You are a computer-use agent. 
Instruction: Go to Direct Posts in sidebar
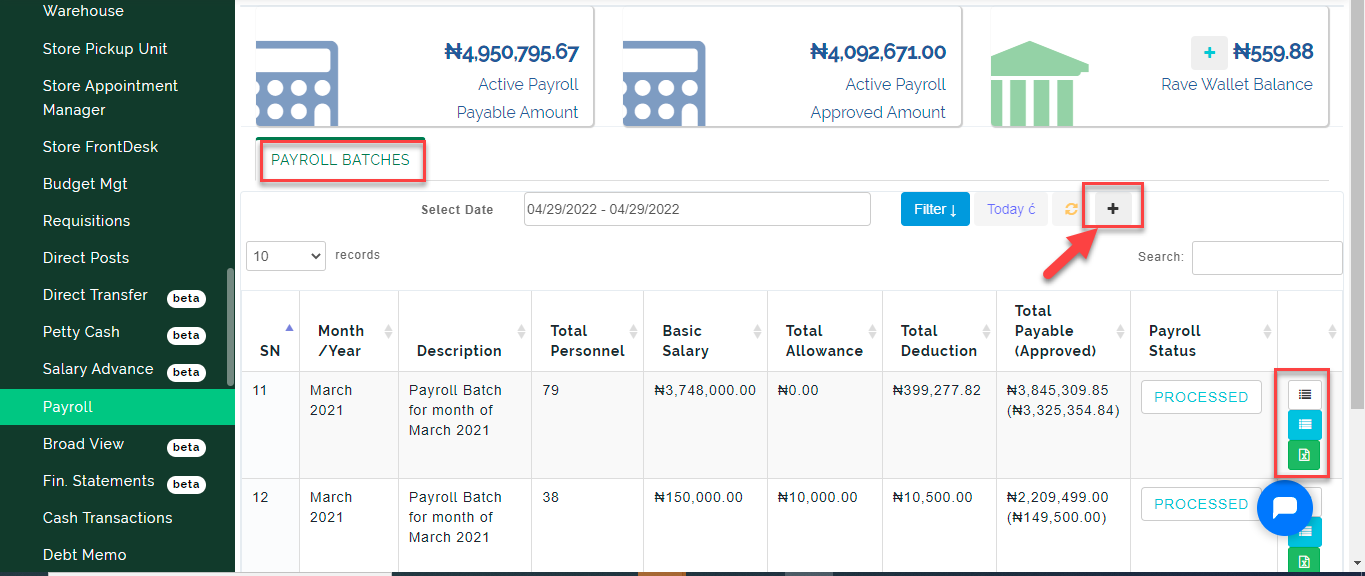click(x=86, y=258)
